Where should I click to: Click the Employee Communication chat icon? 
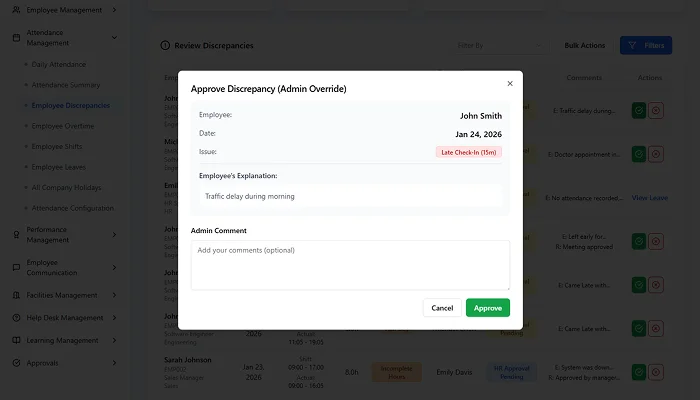click(x=17, y=266)
